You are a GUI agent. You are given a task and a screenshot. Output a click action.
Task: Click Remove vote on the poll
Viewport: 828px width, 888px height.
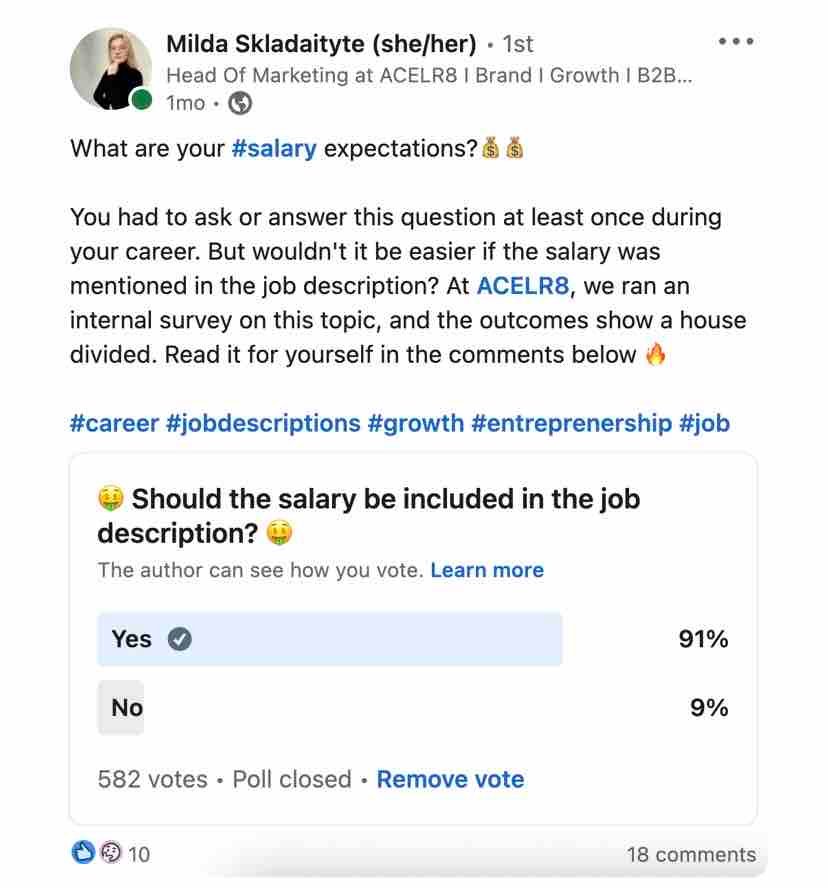pos(450,779)
